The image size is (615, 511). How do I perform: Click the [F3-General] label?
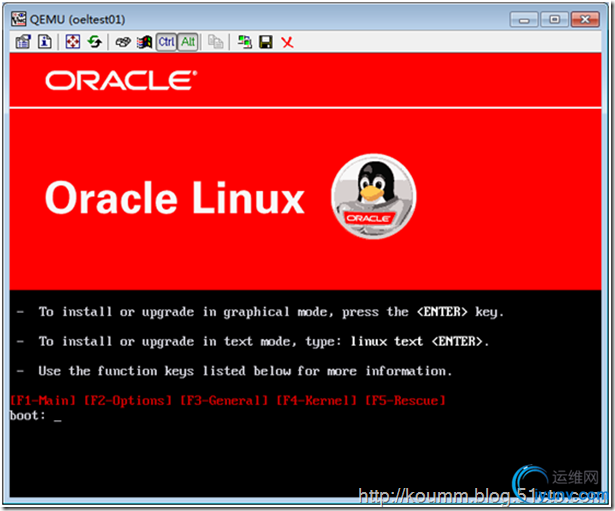224,400
